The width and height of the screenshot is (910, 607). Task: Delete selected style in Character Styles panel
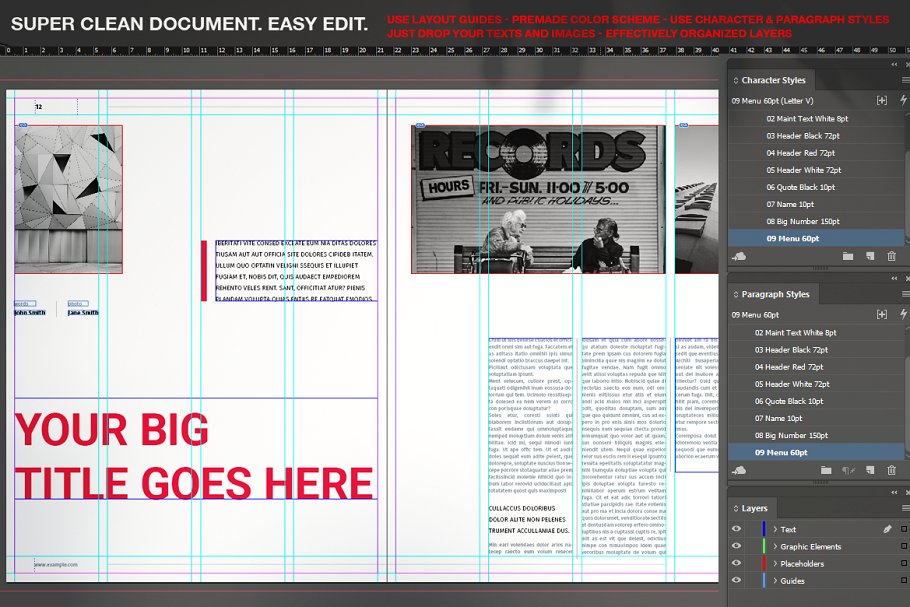point(891,257)
